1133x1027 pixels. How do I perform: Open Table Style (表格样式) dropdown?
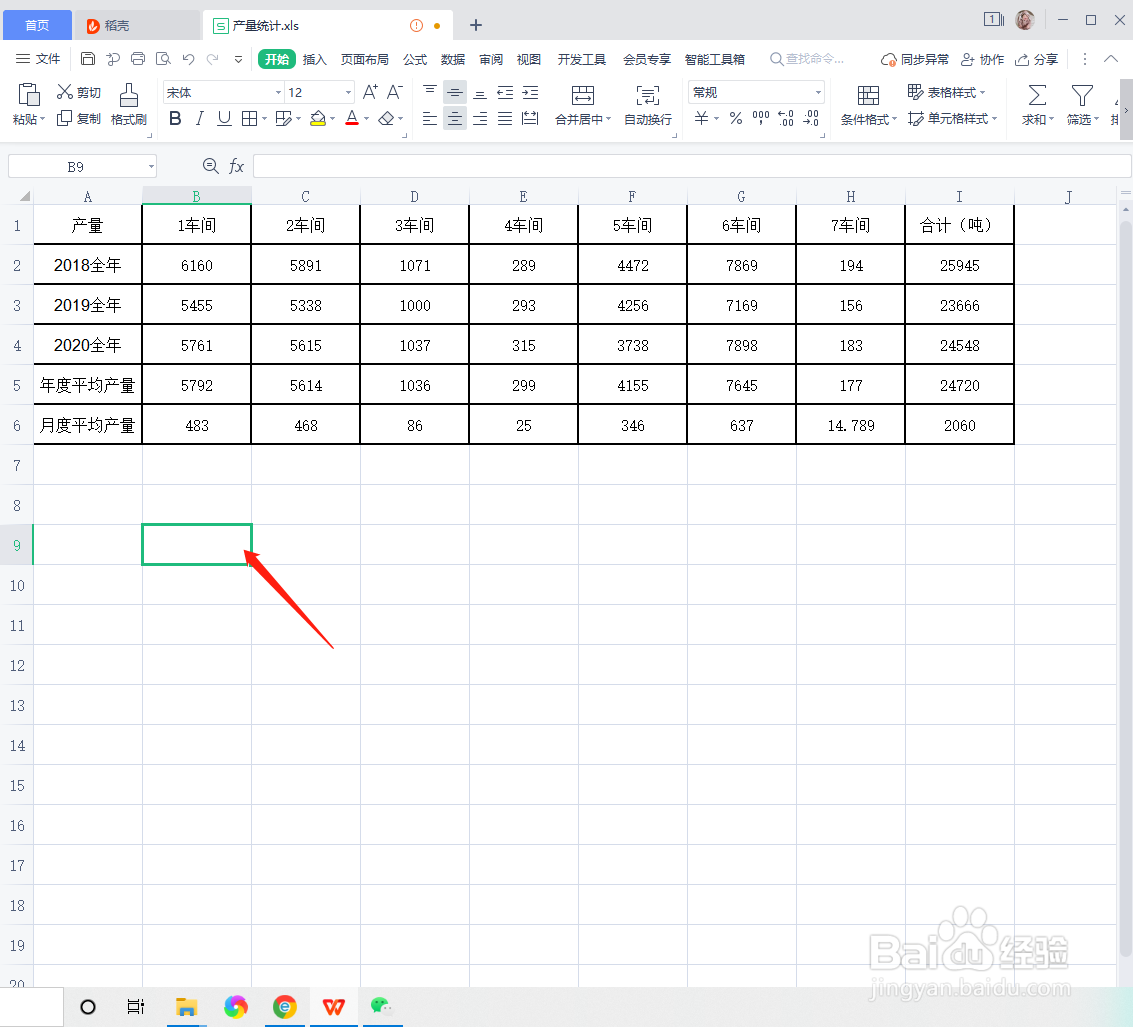947,92
